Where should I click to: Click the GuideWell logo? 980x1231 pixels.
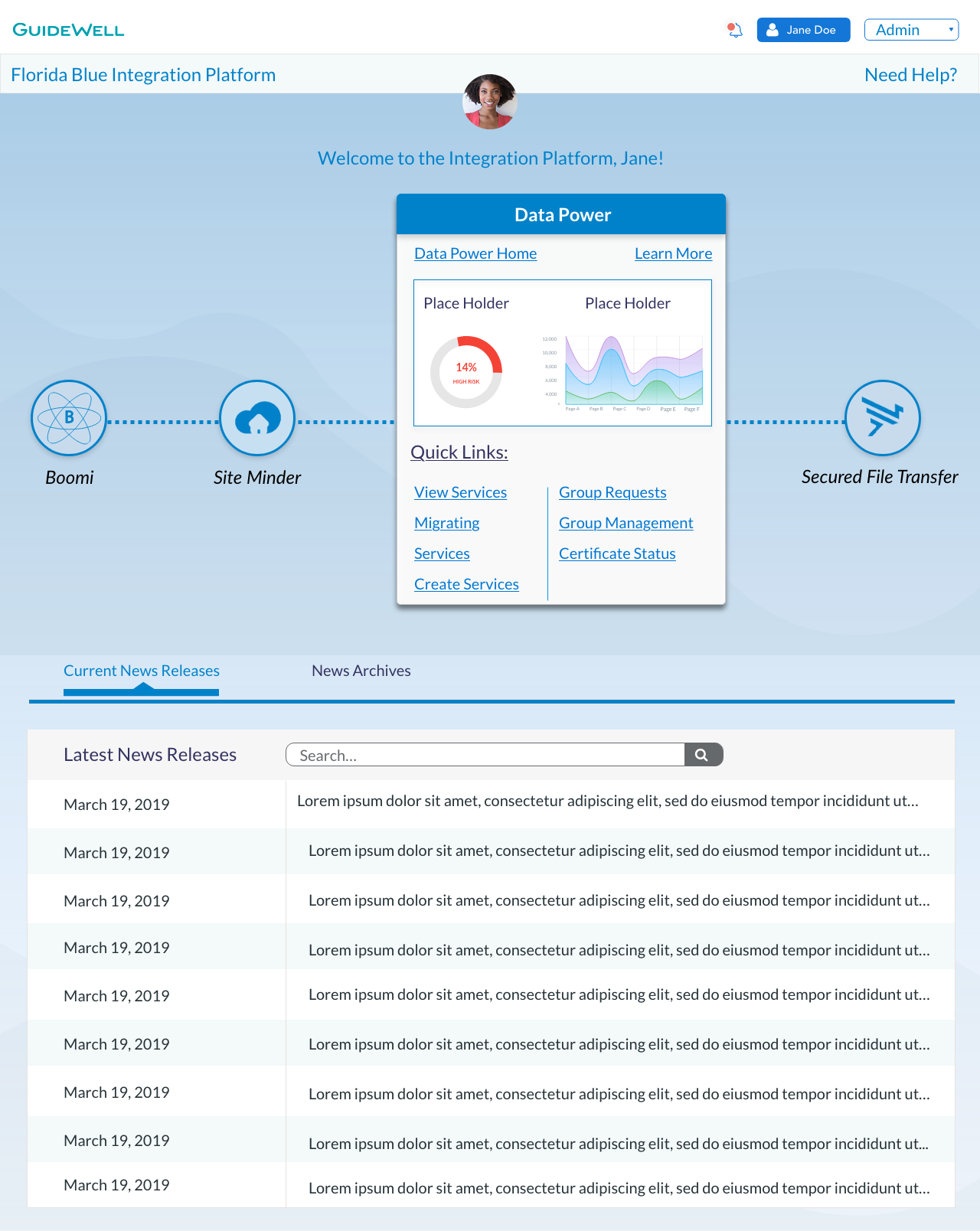68,30
